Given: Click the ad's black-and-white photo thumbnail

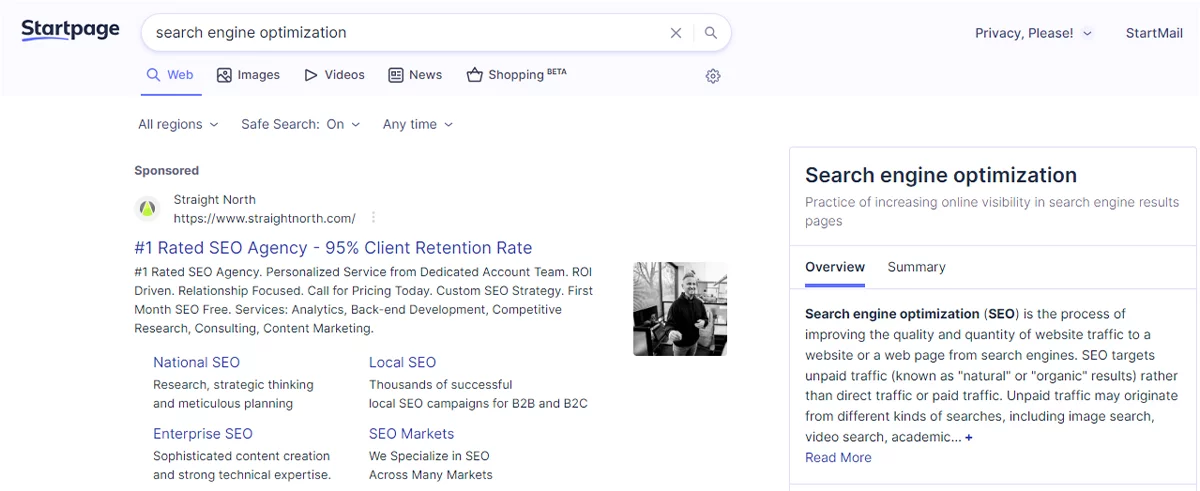Looking at the screenshot, I should coord(680,309).
